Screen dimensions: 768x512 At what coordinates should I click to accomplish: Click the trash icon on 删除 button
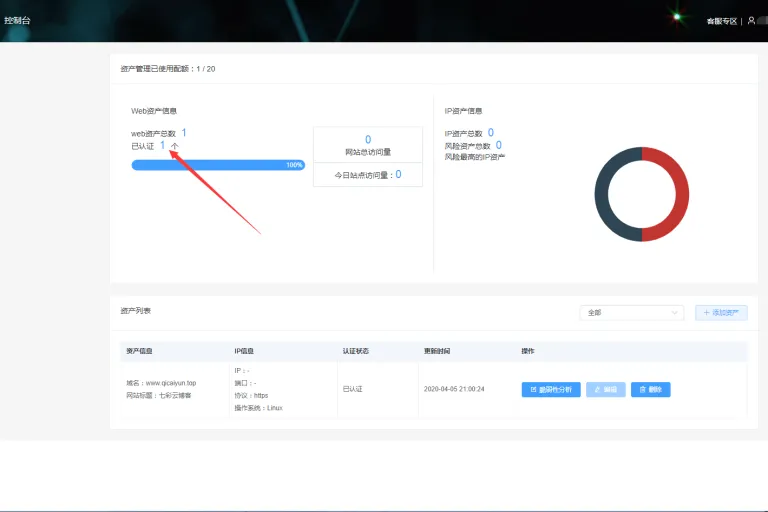(x=643, y=390)
